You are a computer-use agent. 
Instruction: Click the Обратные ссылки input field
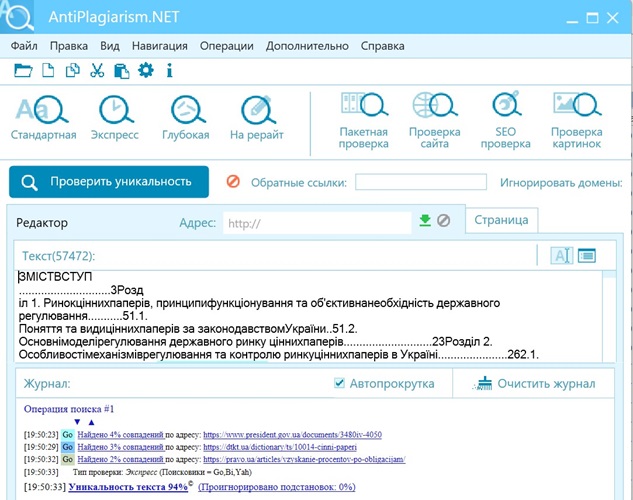click(421, 182)
